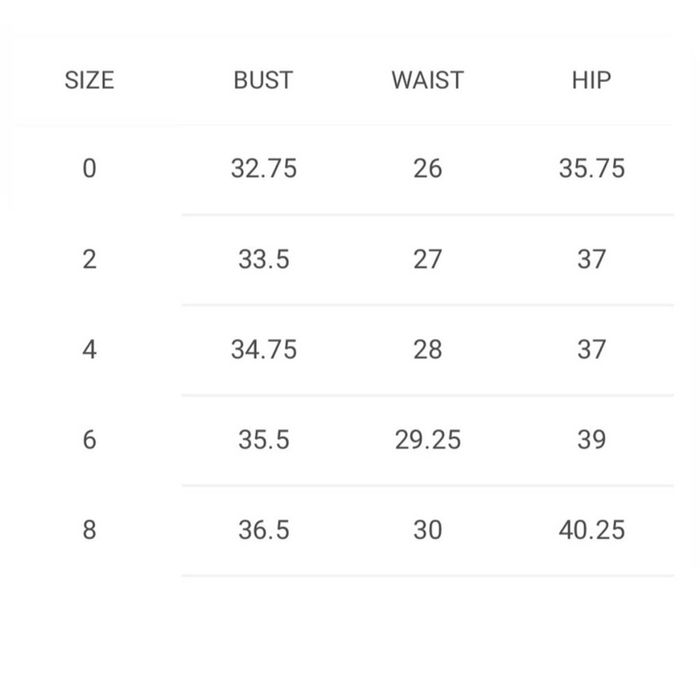700x700 pixels.
Task: Click the hip value 39
Action: coord(591,440)
